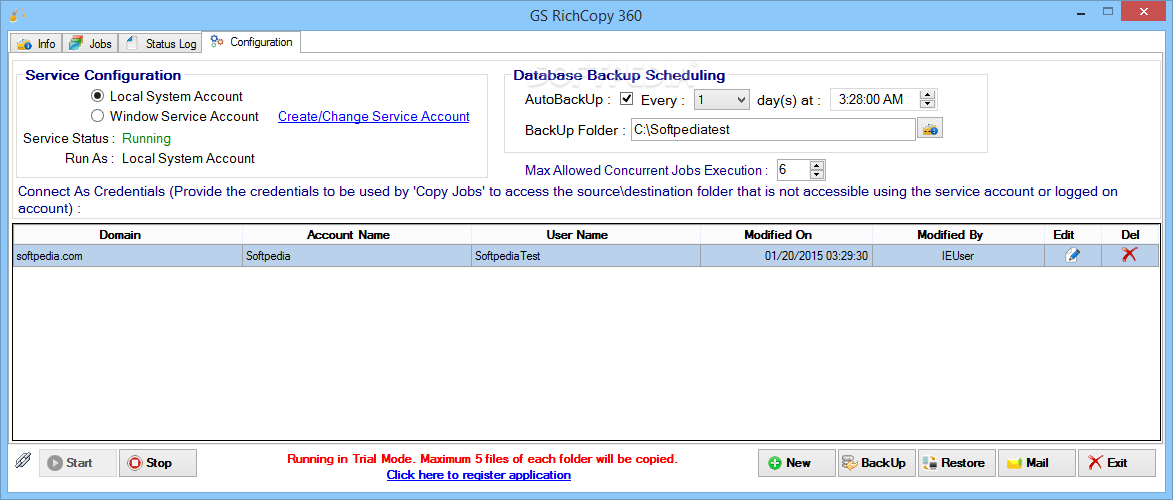Open the Every day(s) dropdown
The image size is (1173, 500).
(x=721, y=100)
